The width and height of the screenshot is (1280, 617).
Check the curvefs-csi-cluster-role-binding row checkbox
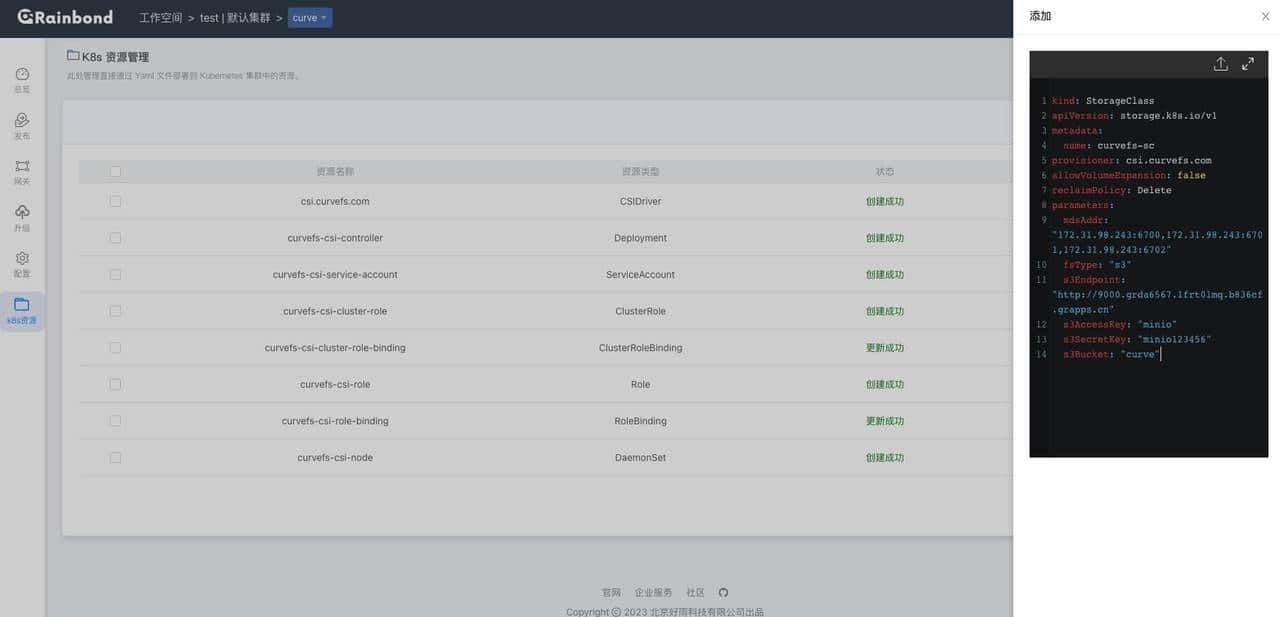[115, 348]
